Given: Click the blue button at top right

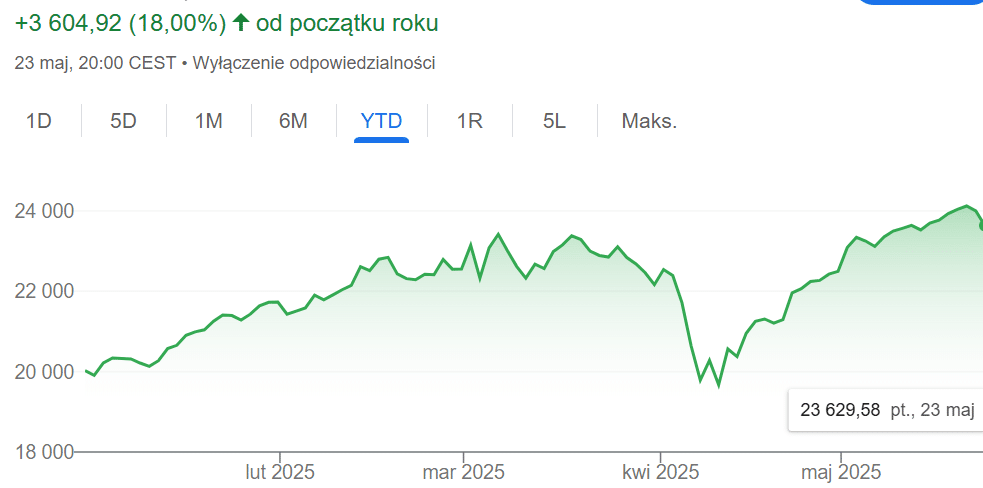Looking at the screenshot, I should (920, 2).
